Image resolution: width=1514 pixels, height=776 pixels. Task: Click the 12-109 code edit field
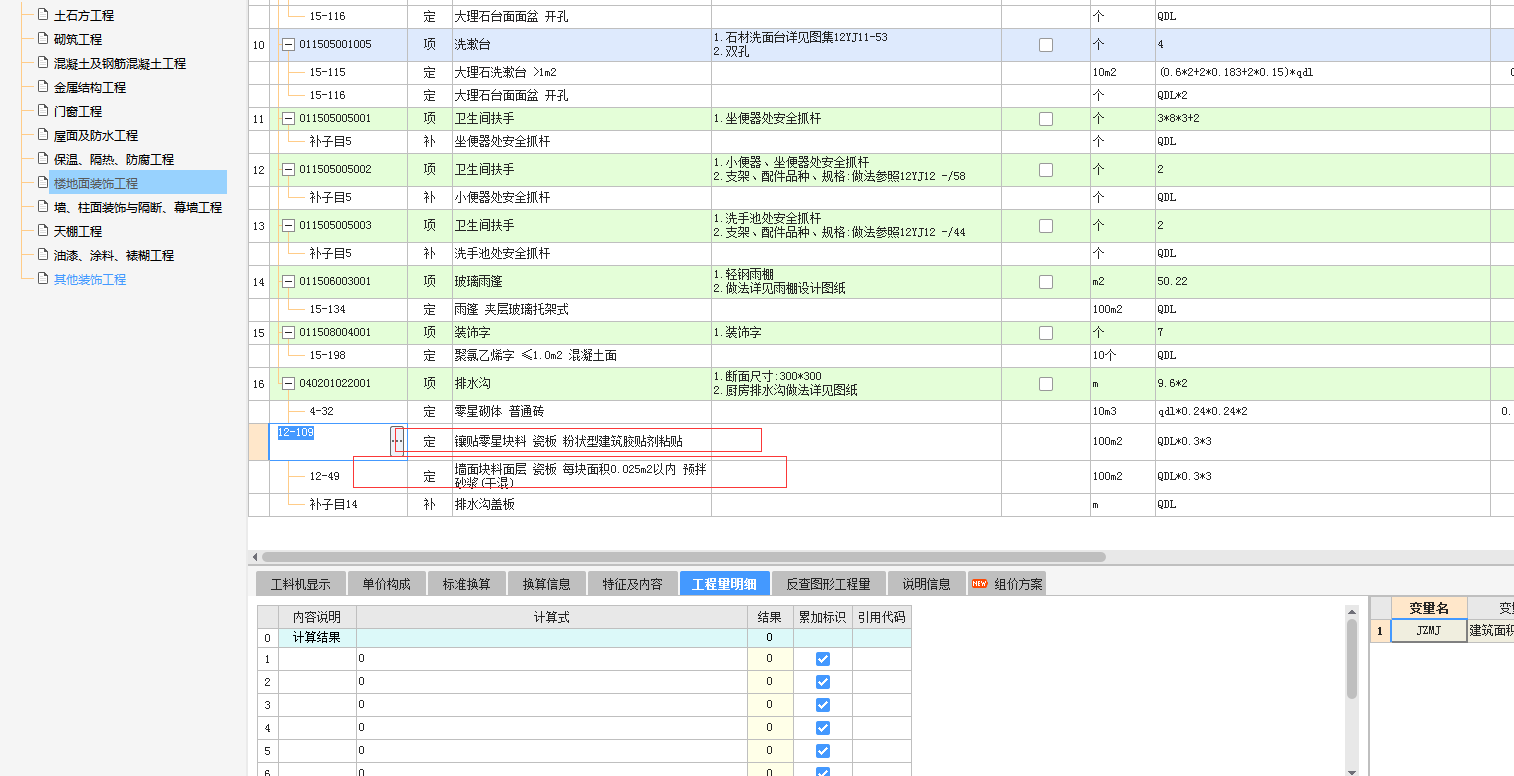click(330, 441)
